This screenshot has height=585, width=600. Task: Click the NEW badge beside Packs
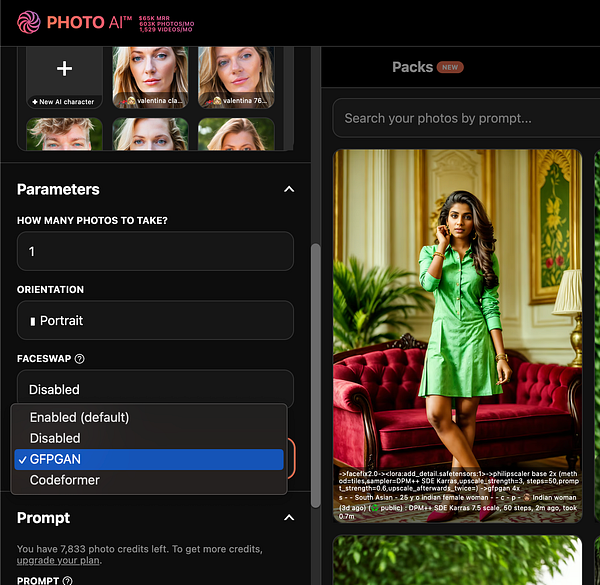(x=450, y=67)
